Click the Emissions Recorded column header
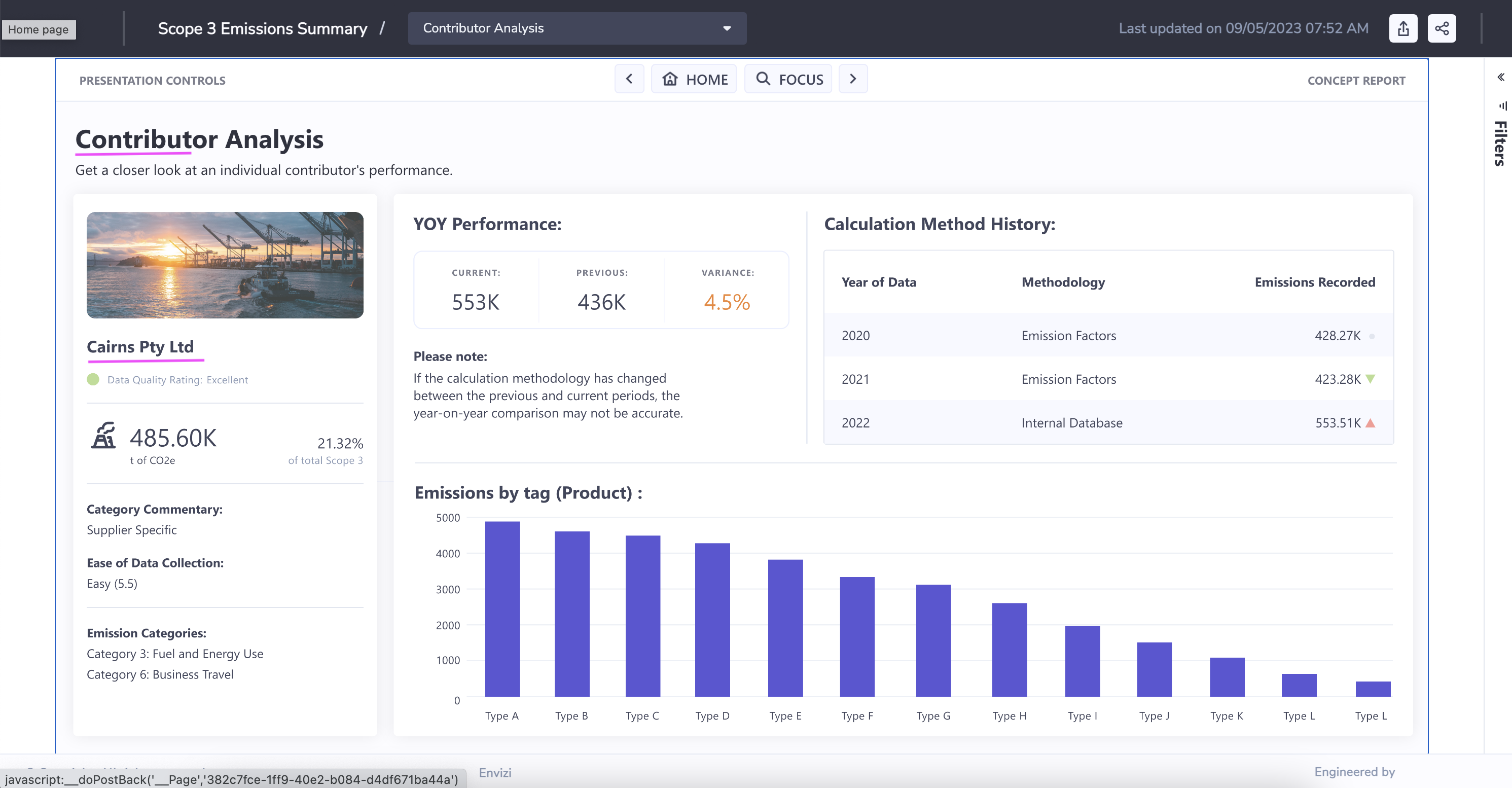This screenshot has width=1512, height=788. pos(1314,282)
